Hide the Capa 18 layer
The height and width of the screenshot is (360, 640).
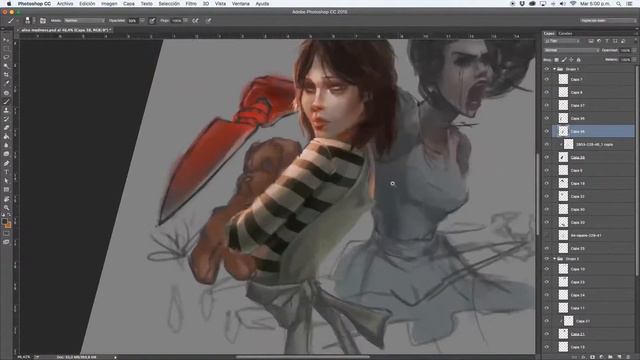click(x=547, y=183)
